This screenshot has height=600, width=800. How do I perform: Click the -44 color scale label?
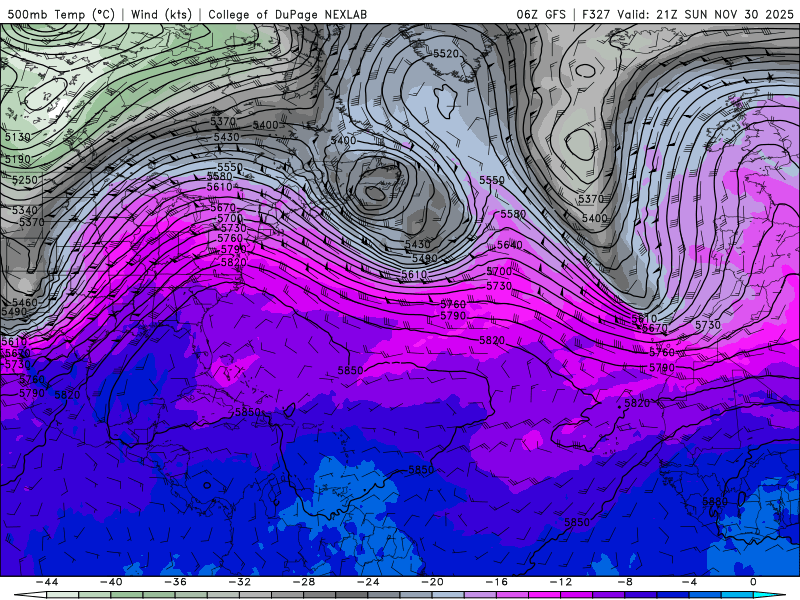(47, 582)
